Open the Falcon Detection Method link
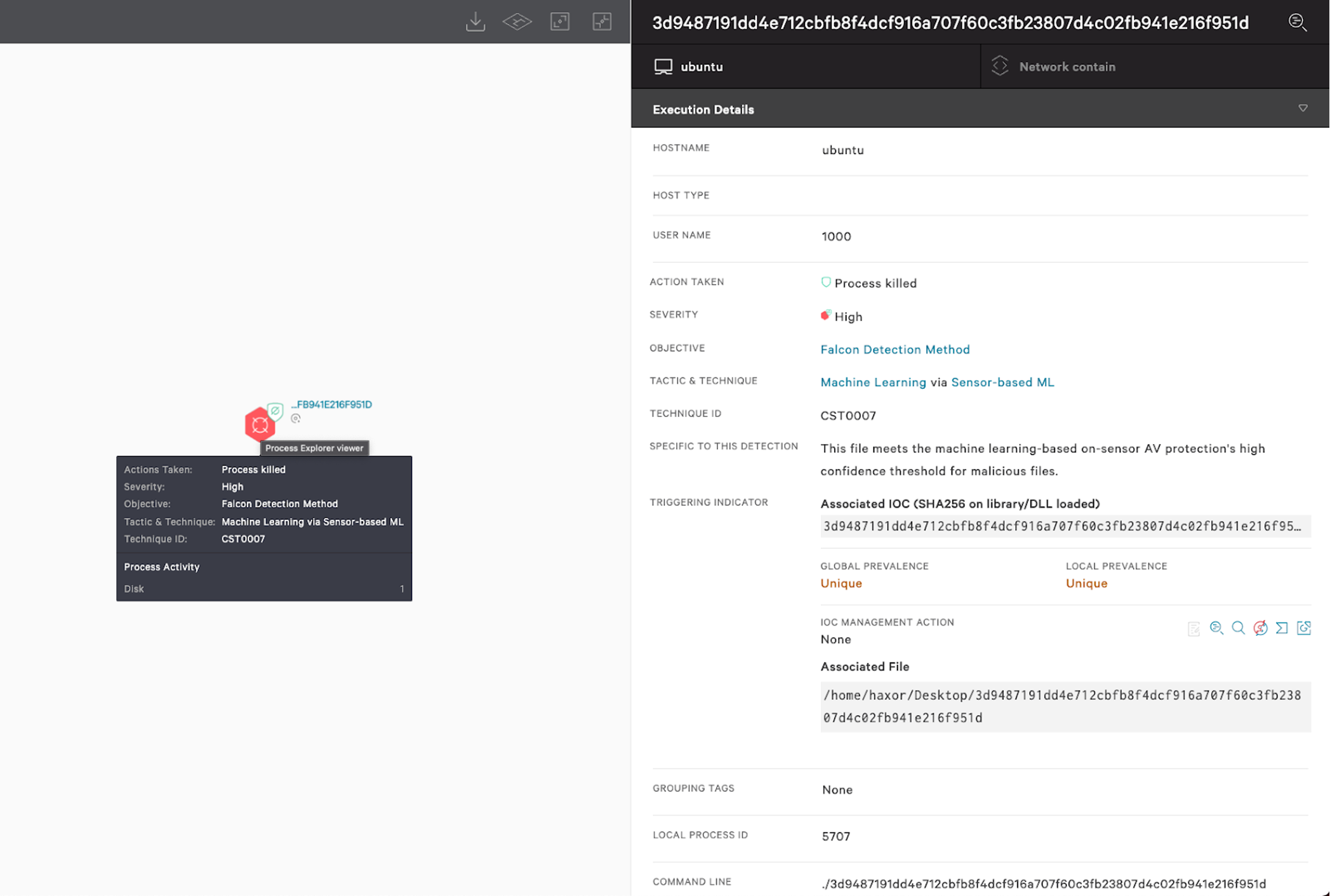This screenshot has height=896, width=1330. click(894, 349)
